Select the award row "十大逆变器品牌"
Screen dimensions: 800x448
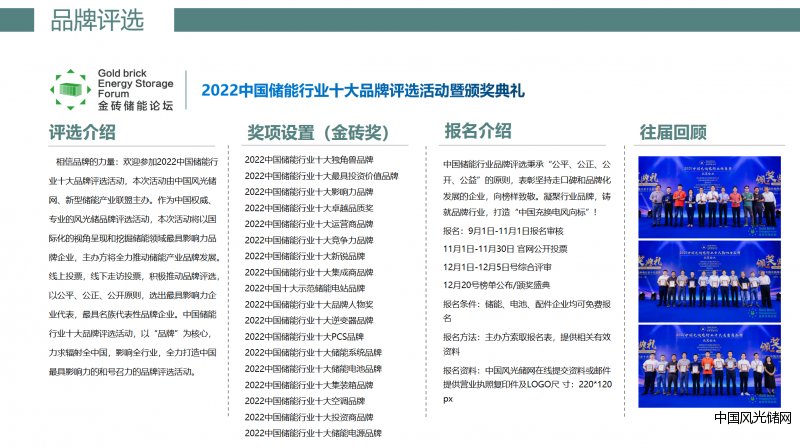[309, 320]
